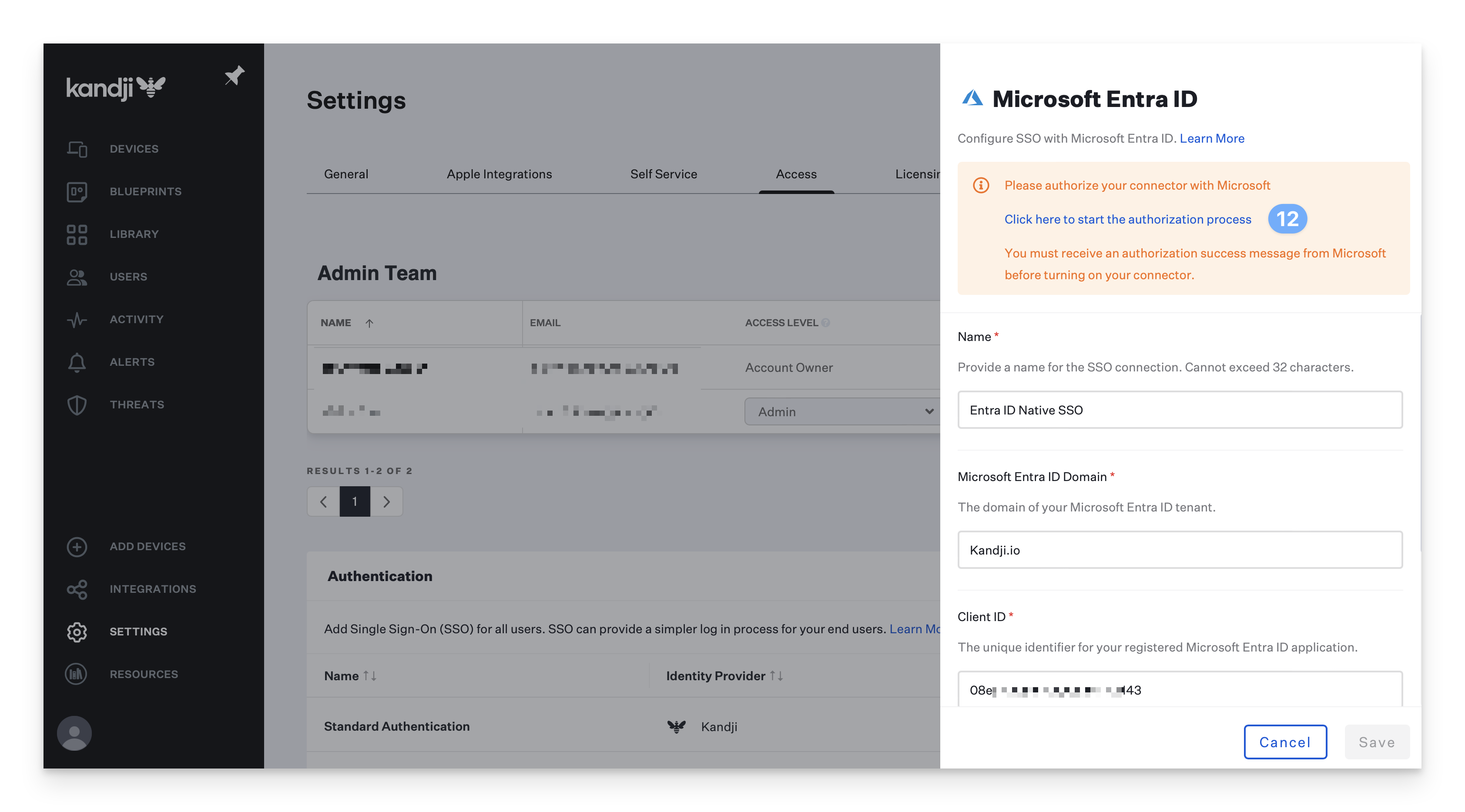1465x812 pixels.
Task: Open the Blueprints menu item
Action: pos(146,192)
